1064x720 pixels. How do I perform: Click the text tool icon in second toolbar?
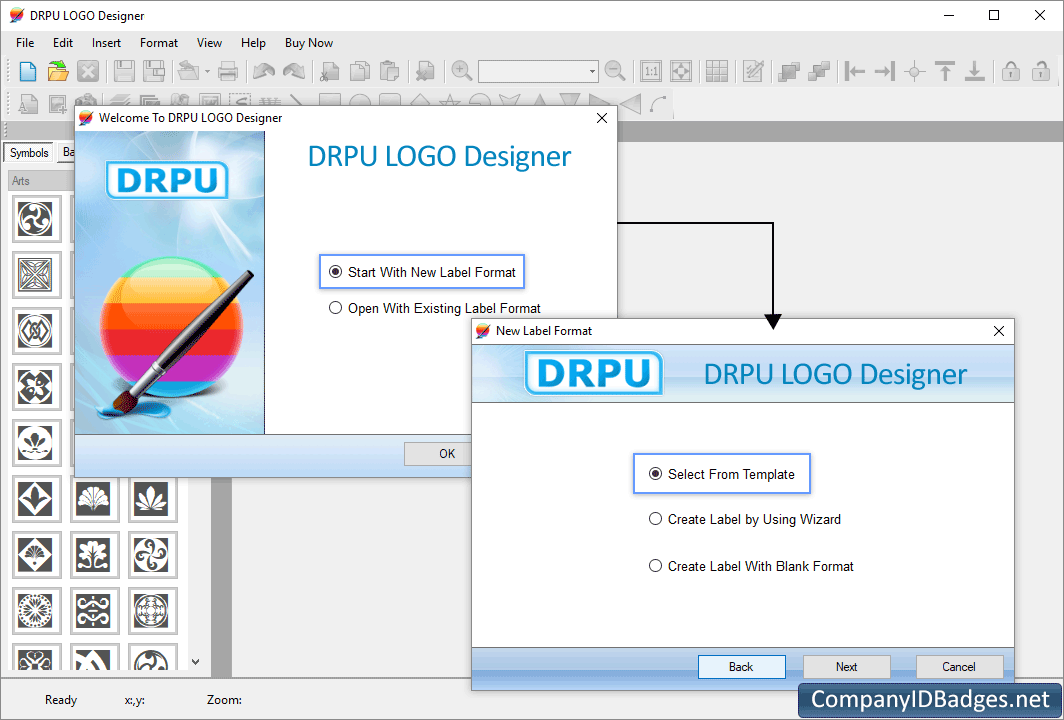(28, 105)
